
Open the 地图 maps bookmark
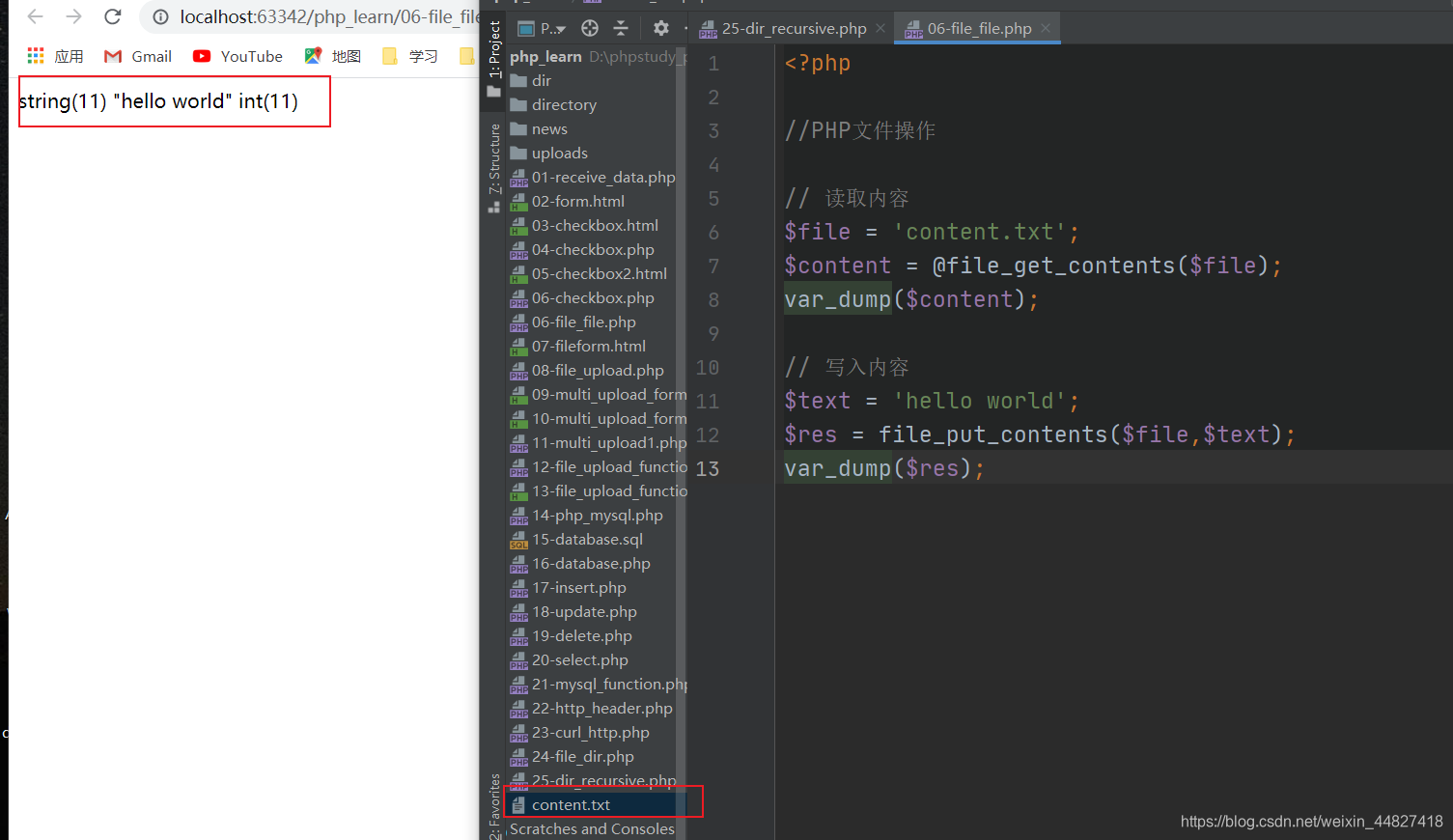333,56
